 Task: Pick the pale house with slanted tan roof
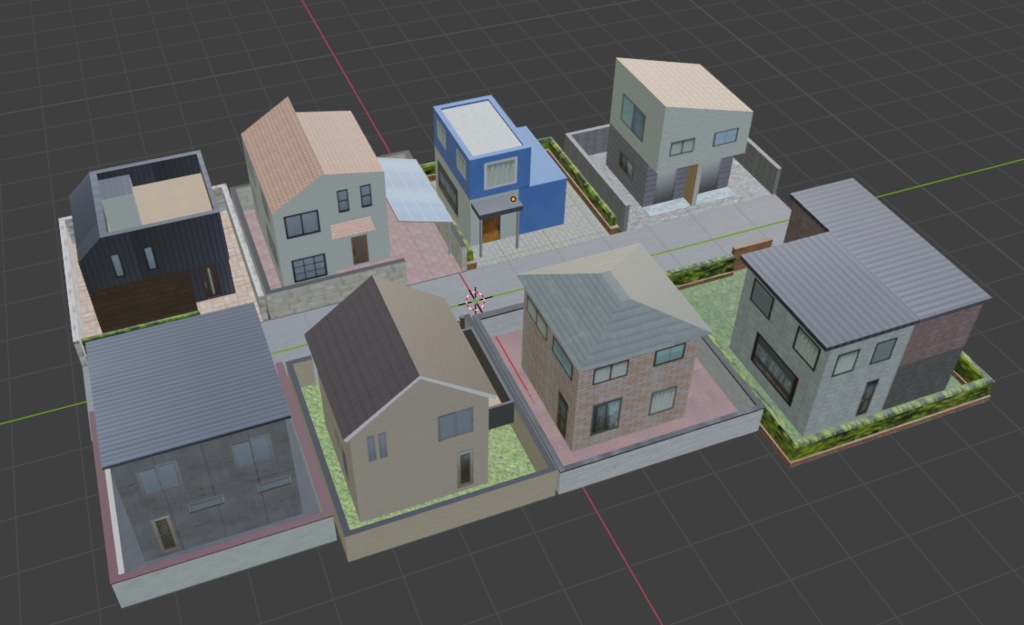coord(680,132)
